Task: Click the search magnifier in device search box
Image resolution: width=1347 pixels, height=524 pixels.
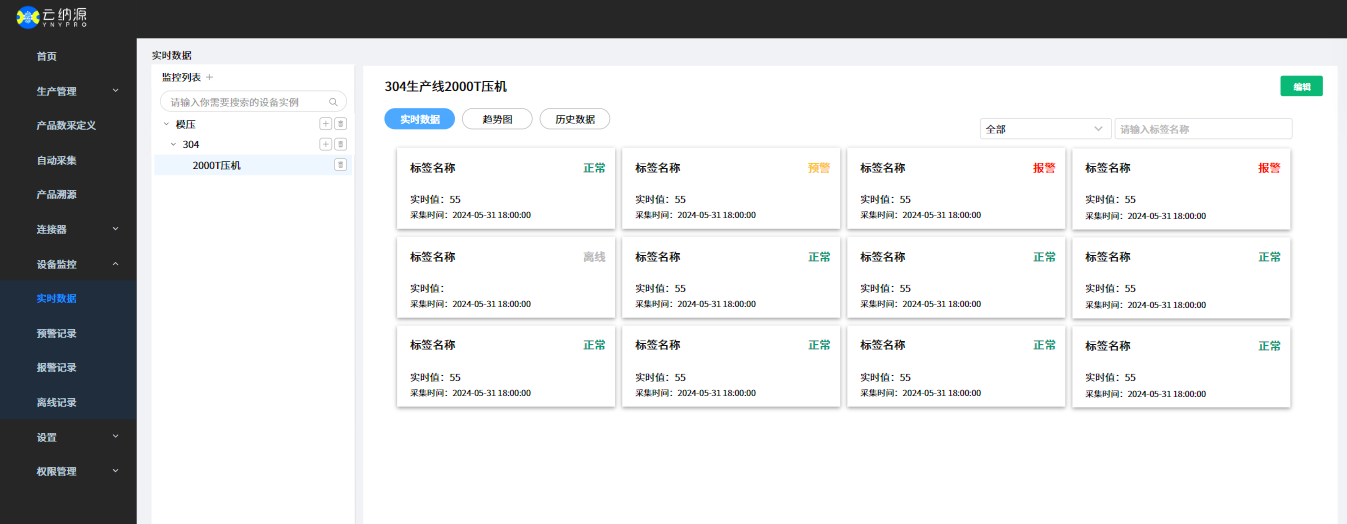Action: [334, 102]
